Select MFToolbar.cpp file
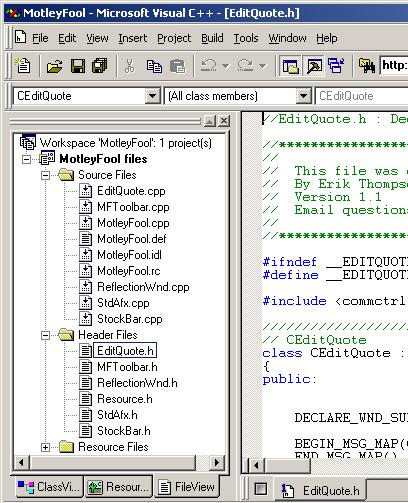The width and height of the screenshot is (408, 503). point(133,207)
